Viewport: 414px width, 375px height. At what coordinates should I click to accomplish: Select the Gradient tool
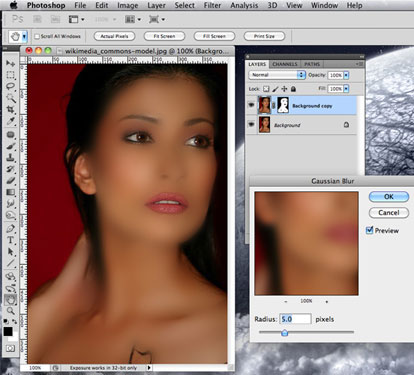click(x=10, y=192)
